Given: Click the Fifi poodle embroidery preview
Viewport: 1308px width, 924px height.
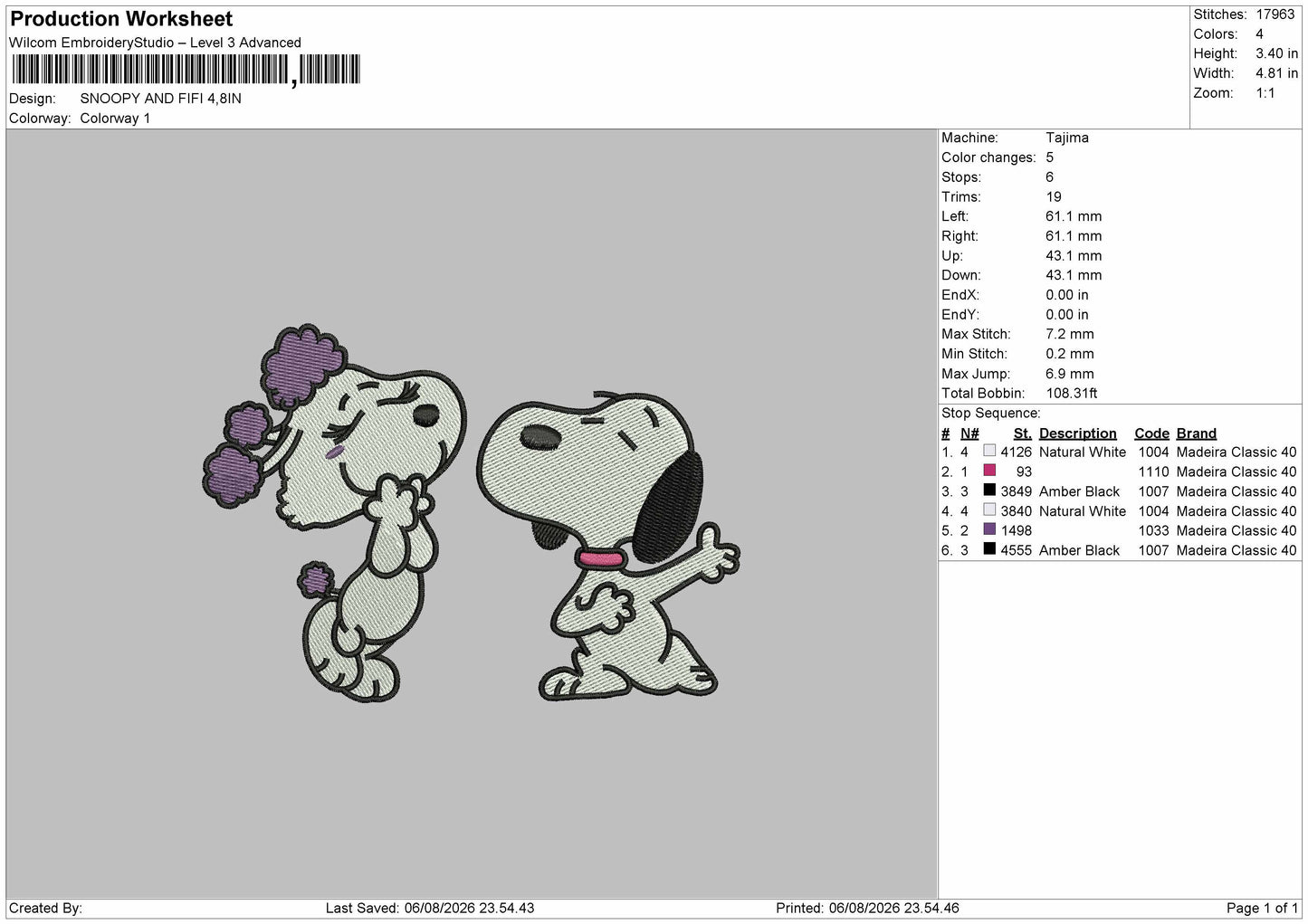Looking at the screenshot, I should point(336,512).
